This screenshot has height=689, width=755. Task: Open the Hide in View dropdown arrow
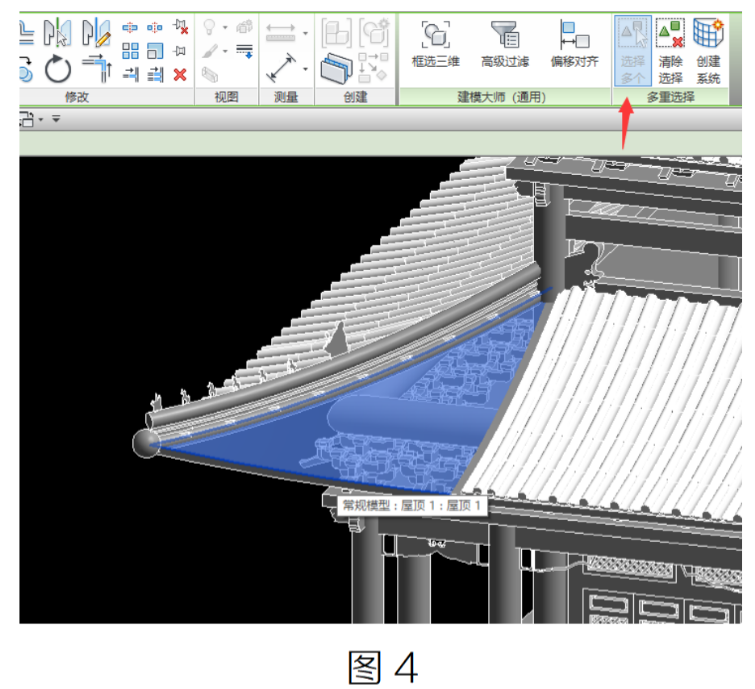(225, 27)
